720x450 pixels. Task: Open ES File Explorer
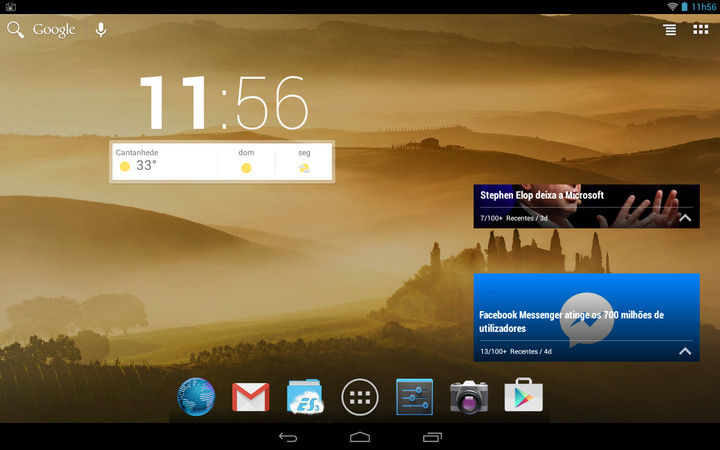pos(305,397)
